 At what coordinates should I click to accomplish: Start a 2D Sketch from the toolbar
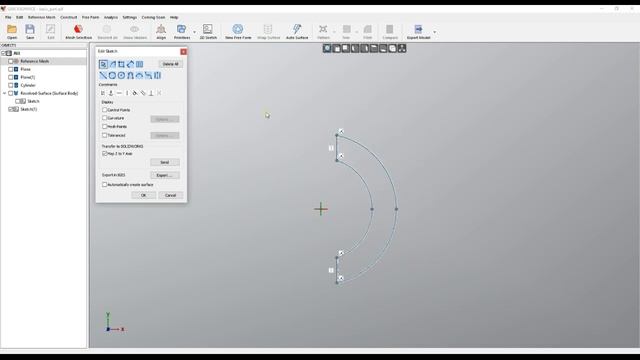click(x=208, y=31)
